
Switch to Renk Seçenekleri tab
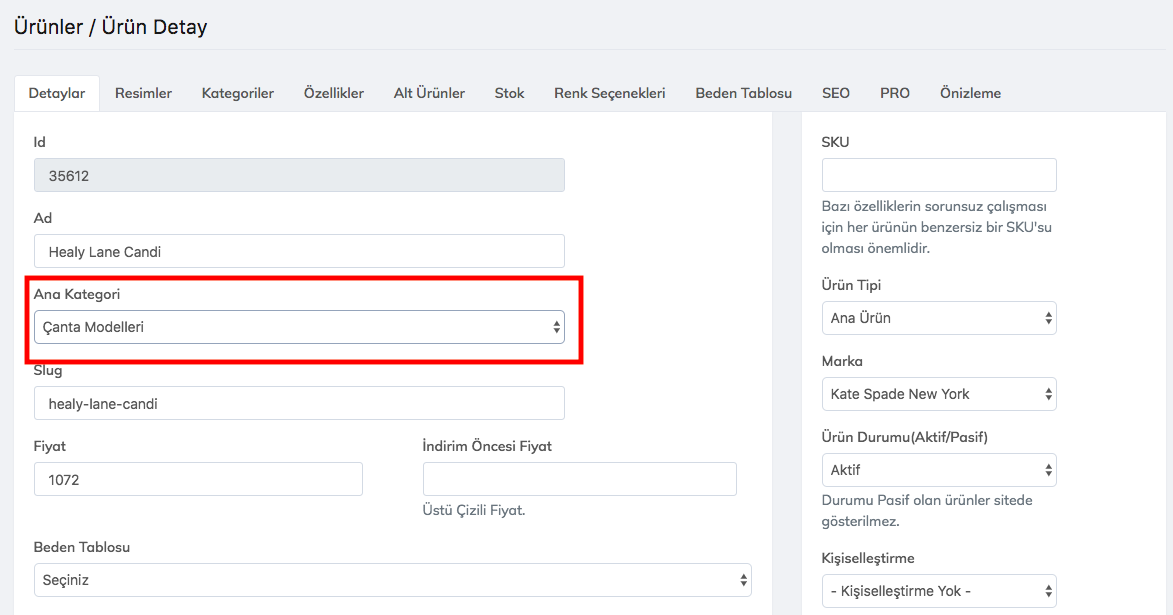(610, 93)
